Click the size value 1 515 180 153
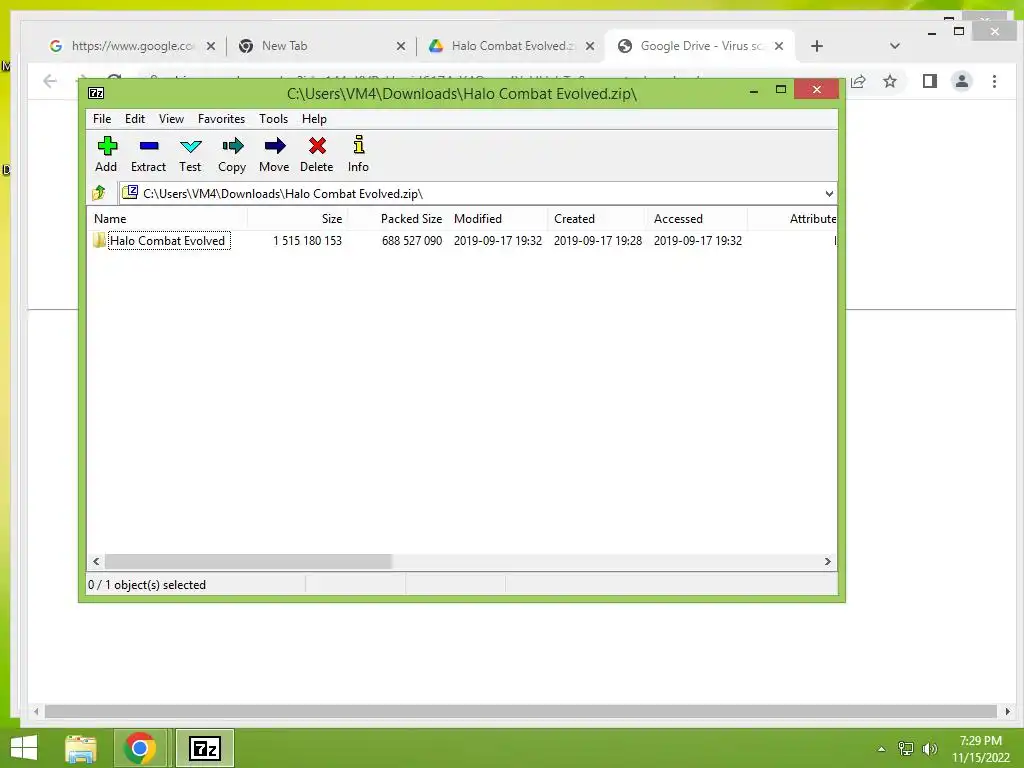This screenshot has height=768, width=1024. (308, 240)
